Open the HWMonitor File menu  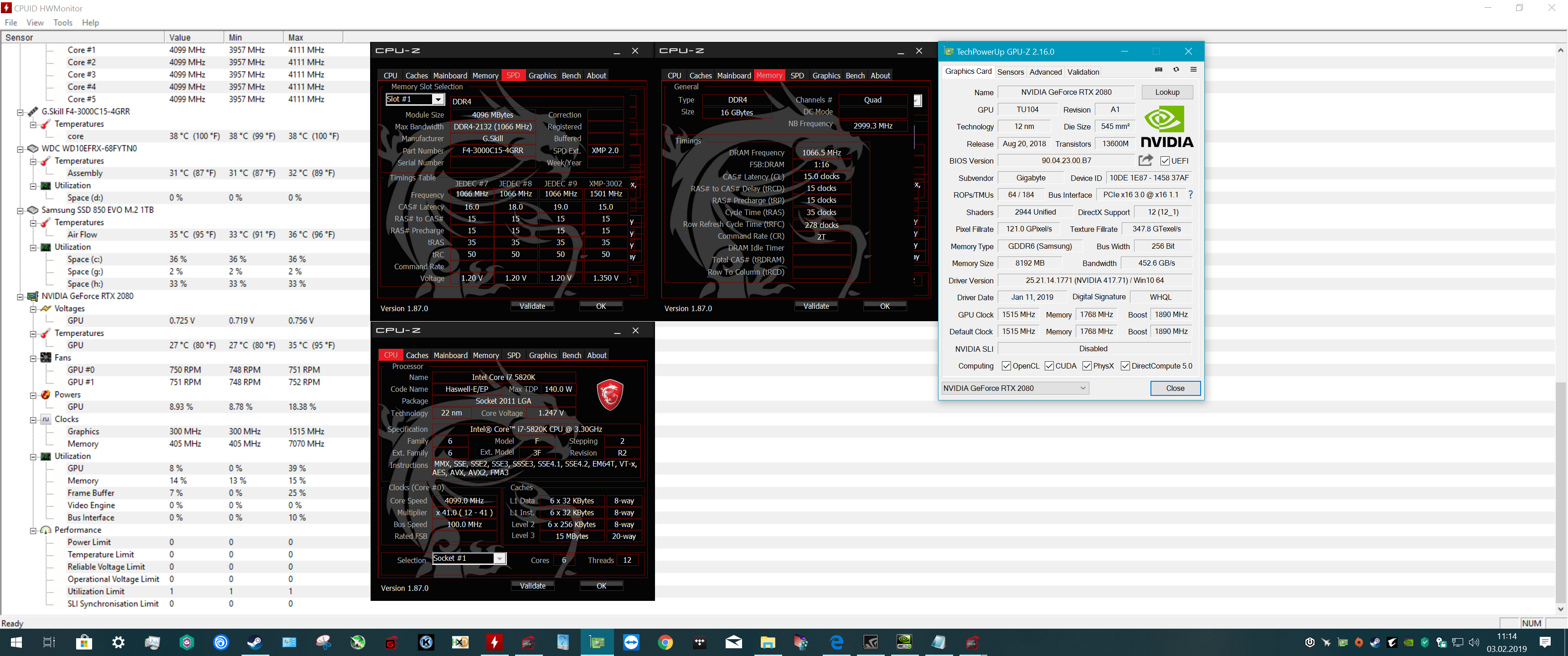[x=11, y=22]
